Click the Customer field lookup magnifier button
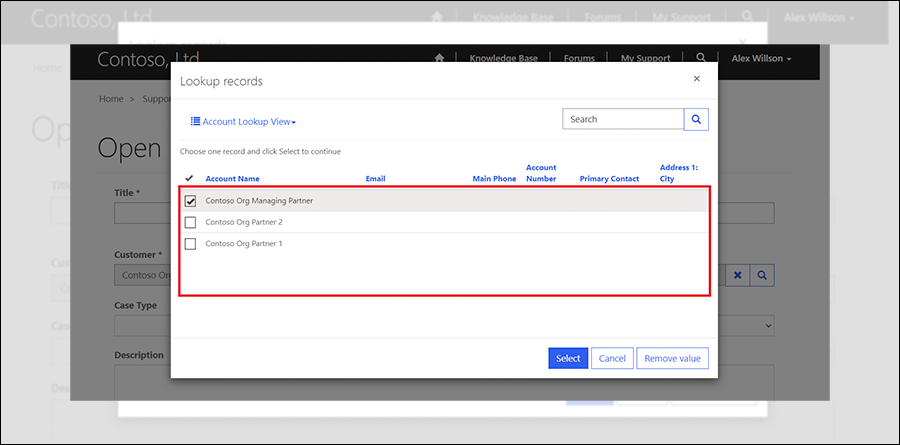Viewport: 900px width, 445px height. tap(762, 275)
